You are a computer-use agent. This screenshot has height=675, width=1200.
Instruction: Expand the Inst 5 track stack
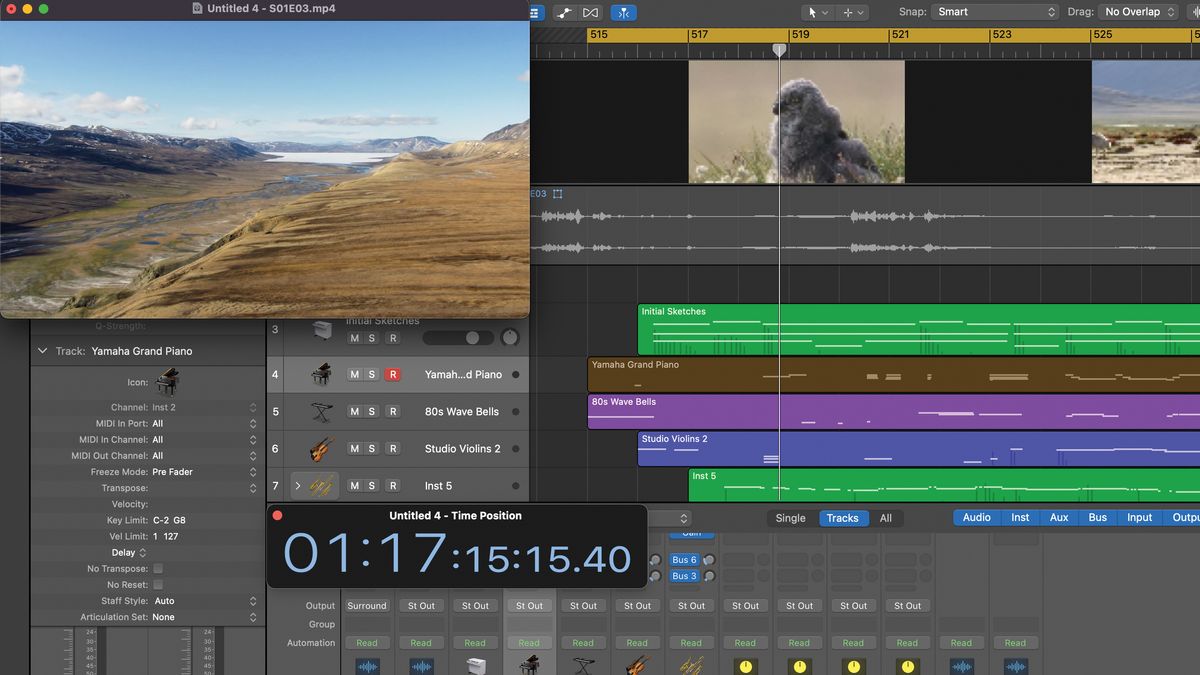[300, 485]
